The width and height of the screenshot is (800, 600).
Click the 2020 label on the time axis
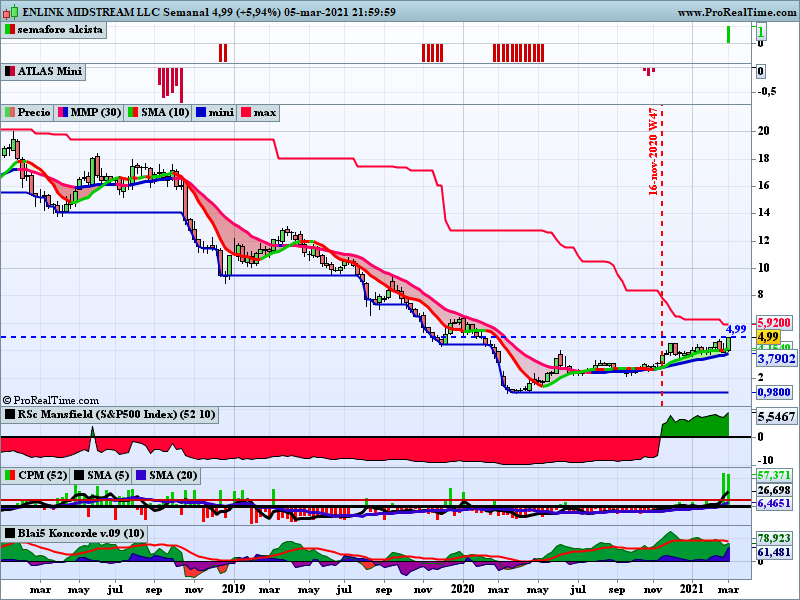464,589
